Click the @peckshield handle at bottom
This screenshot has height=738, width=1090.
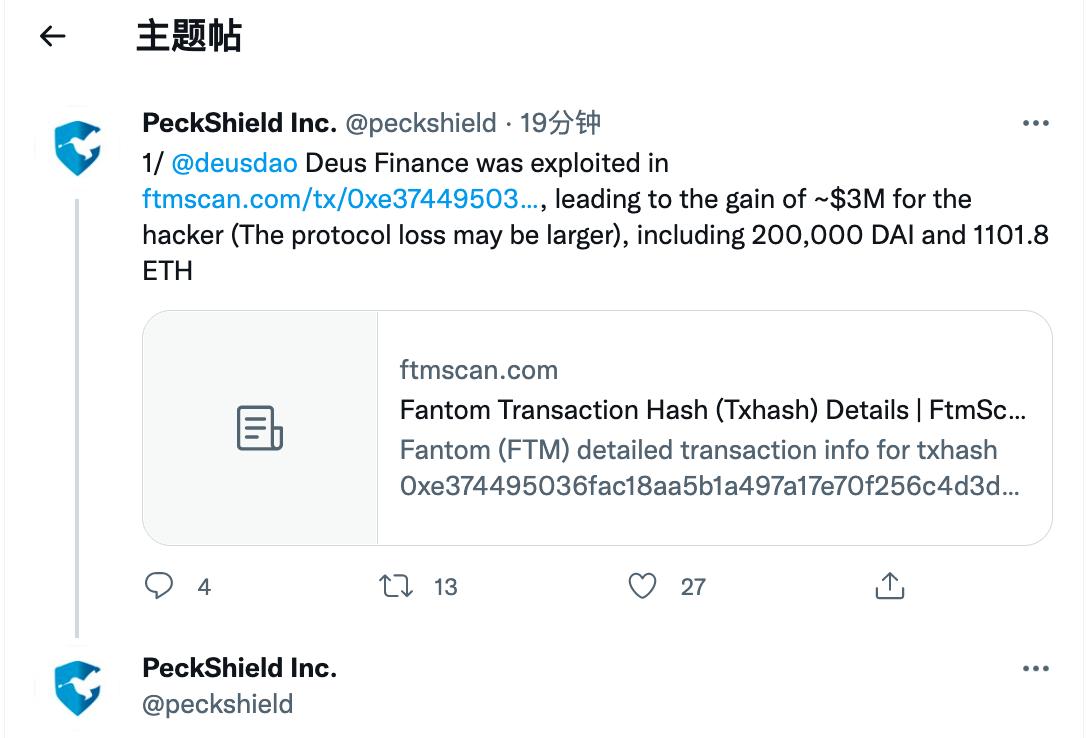tap(218, 703)
